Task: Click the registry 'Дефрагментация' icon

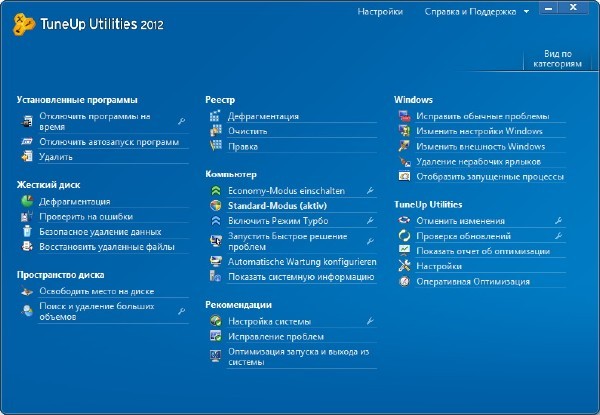Action: pyautogui.click(x=215, y=116)
